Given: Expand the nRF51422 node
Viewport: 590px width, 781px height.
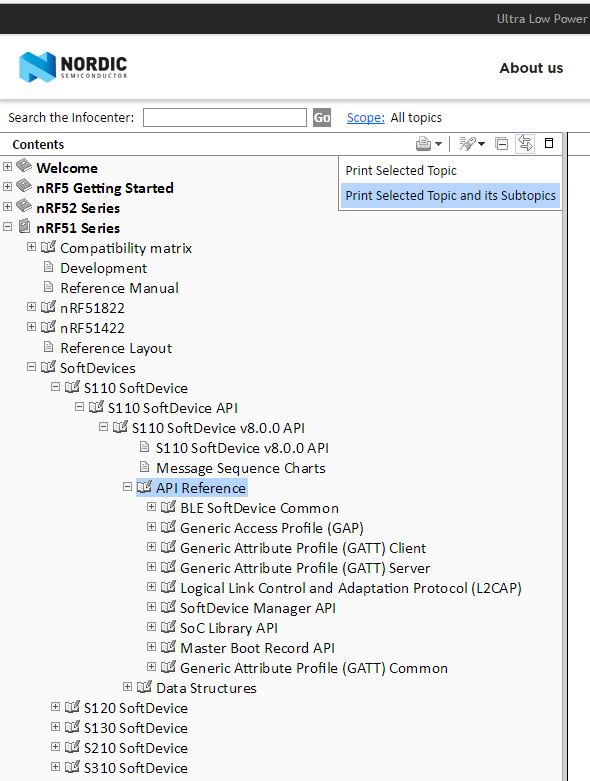Looking at the screenshot, I should point(31,326).
